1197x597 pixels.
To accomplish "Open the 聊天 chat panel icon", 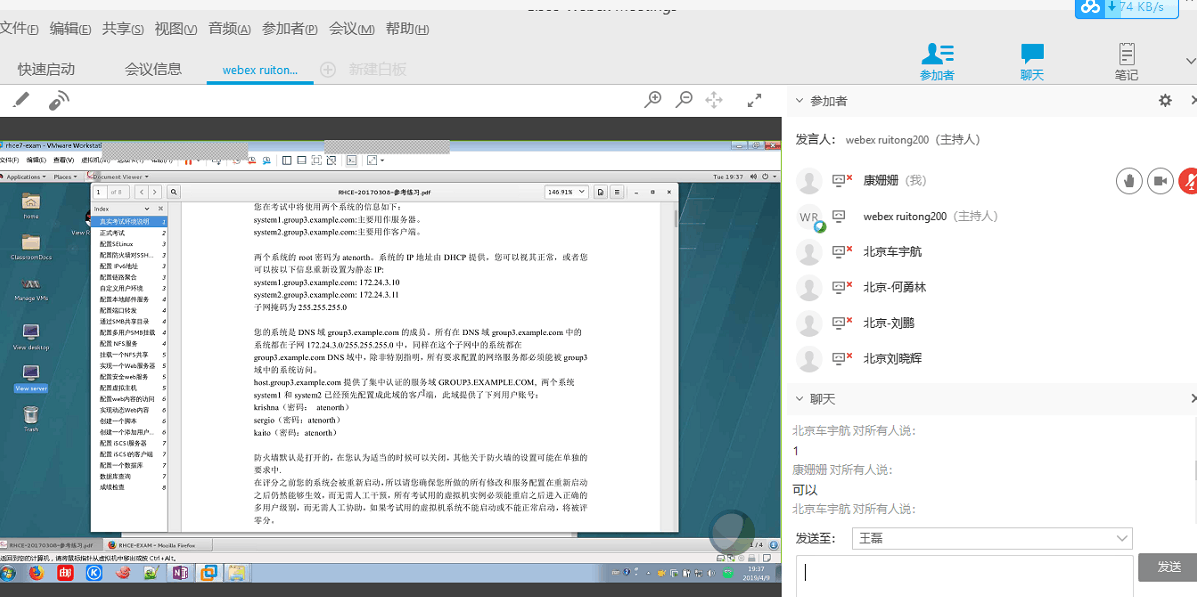I will point(1032,62).
